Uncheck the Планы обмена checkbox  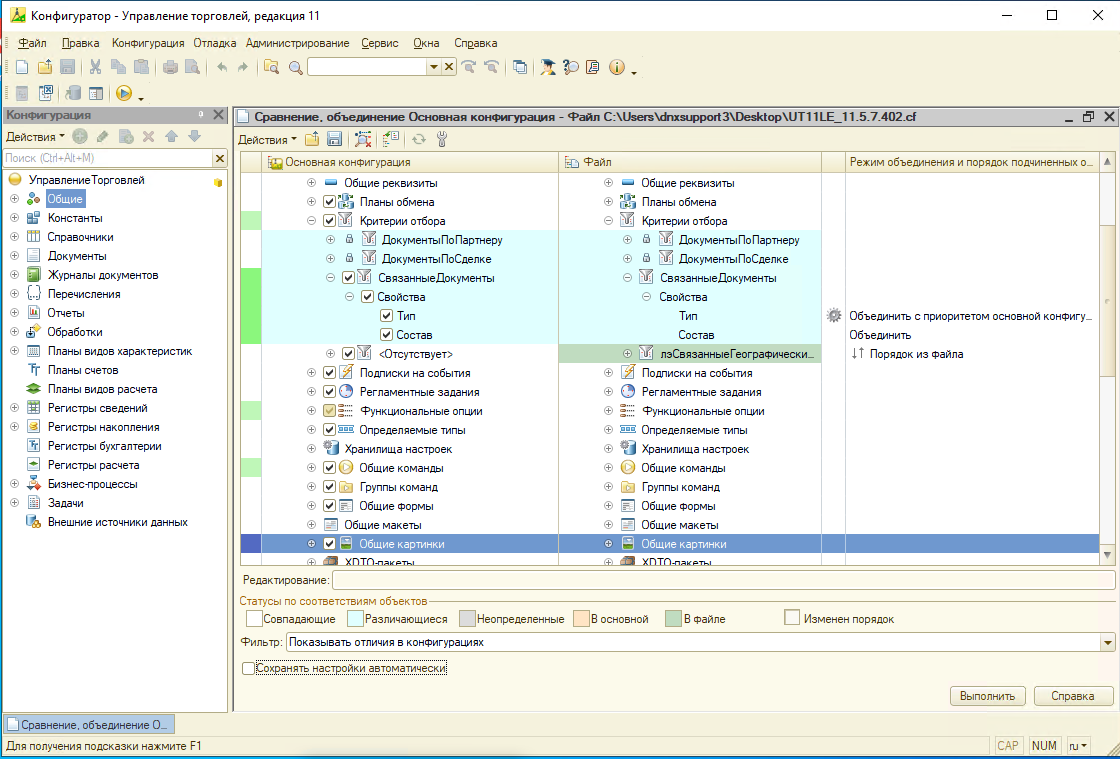pyautogui.click(x=329, y=202)
